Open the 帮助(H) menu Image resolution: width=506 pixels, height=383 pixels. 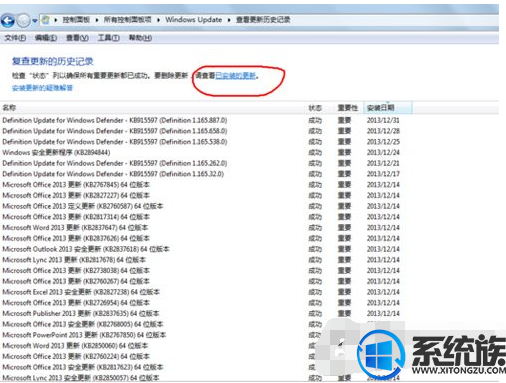point(140,38)
